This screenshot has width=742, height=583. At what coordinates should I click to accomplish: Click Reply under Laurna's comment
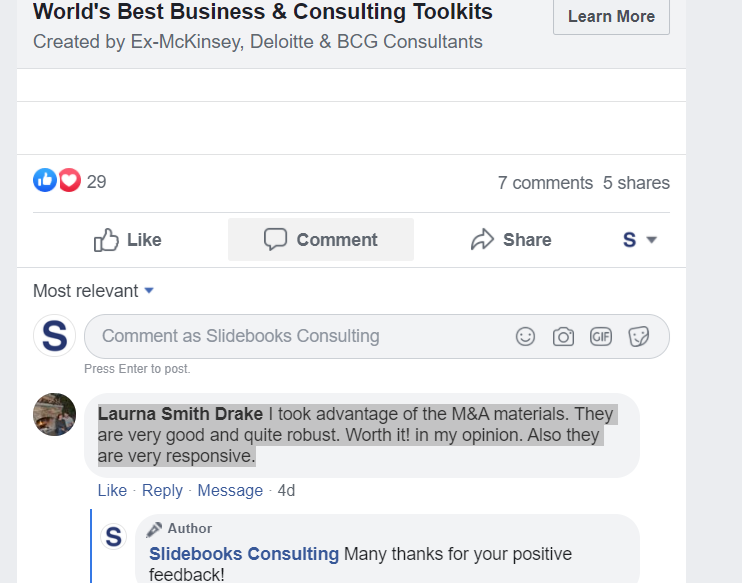[x=162, y=490]
